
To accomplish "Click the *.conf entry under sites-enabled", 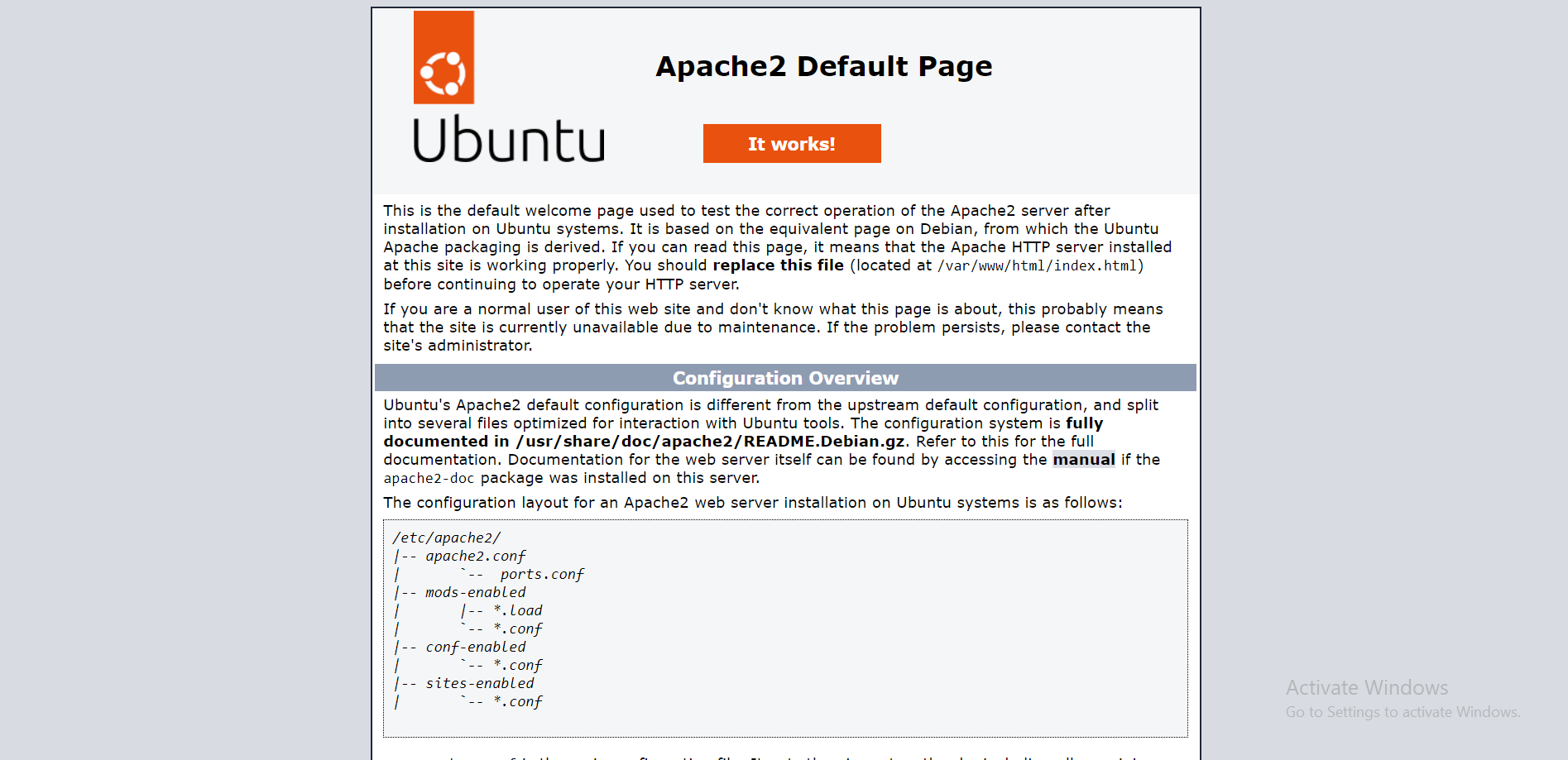I will tap(518, 701).
